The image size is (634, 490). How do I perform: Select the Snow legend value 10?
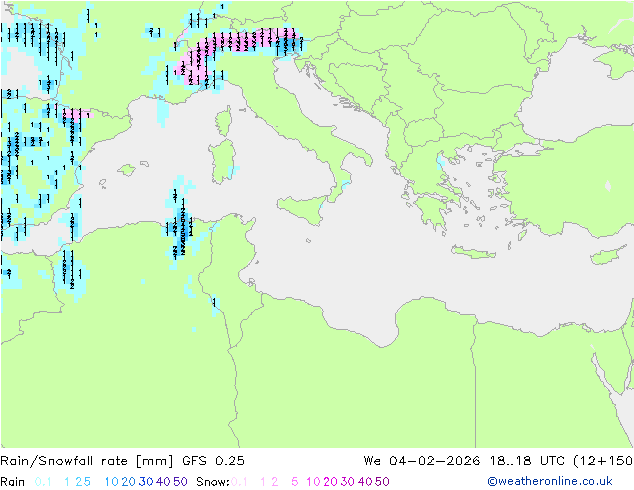coord(313,482)
